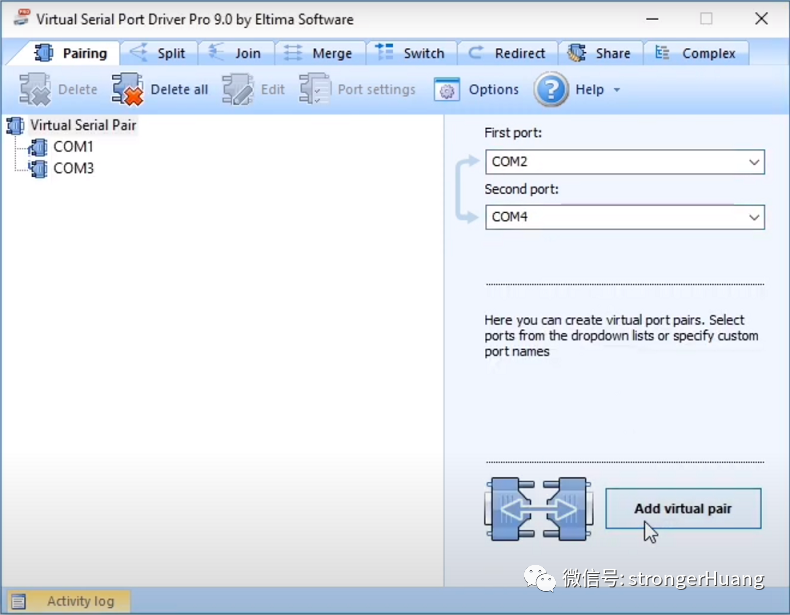Click the Redirect tab arrow icon
The image size is (790, 615).
point(475,52)
